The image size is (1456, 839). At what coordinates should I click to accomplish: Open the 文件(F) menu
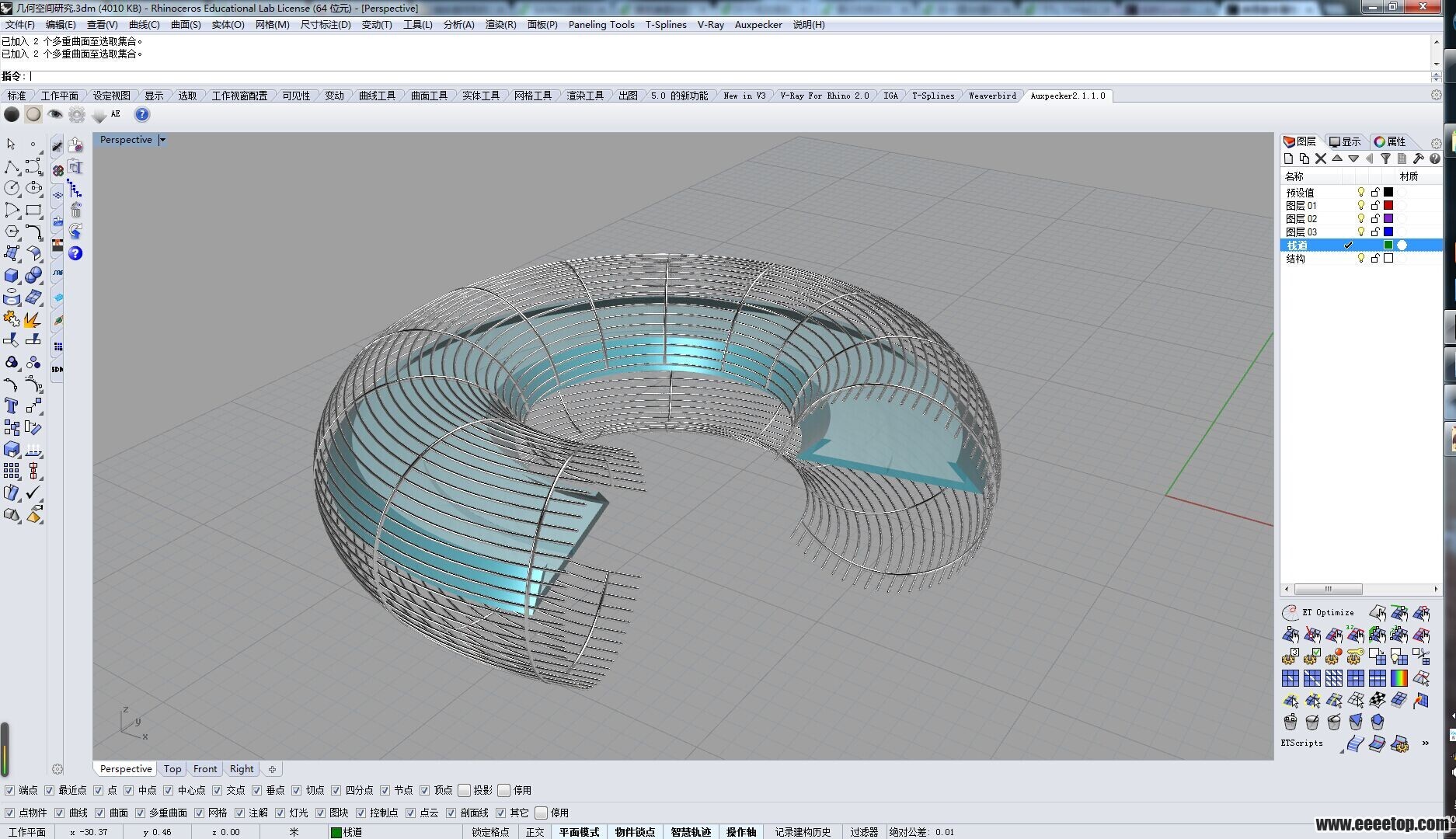(19, 25)
